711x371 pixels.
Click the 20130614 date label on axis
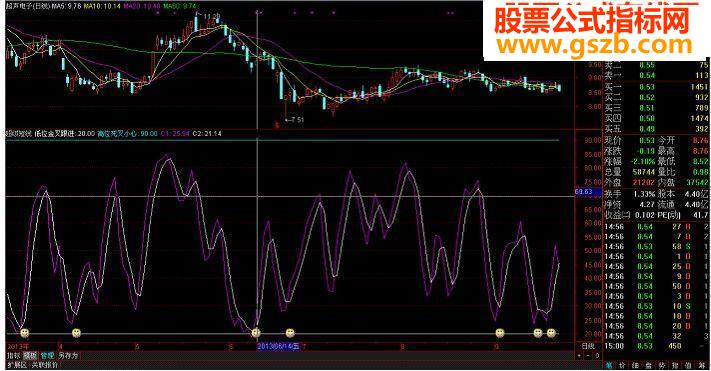coord(278,347)
